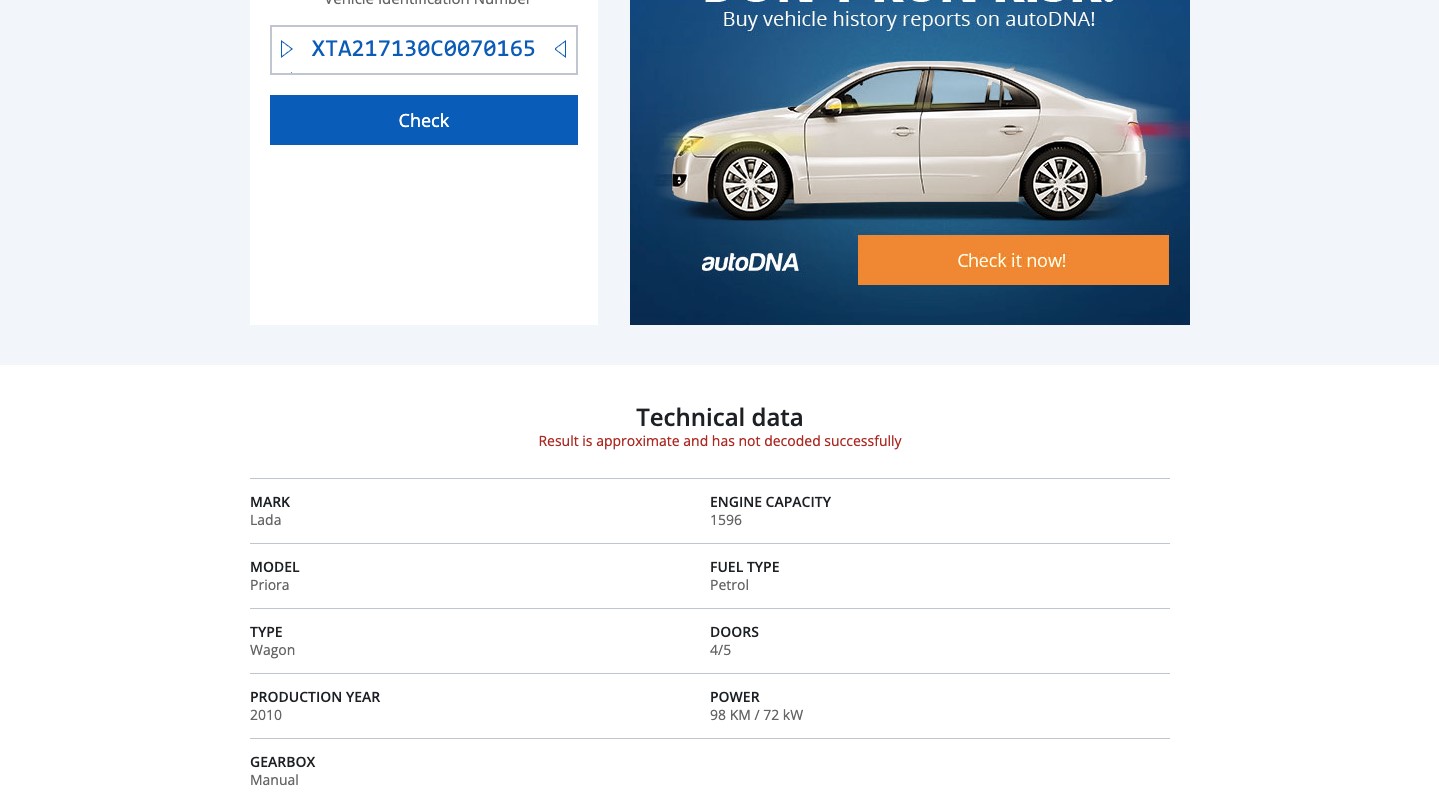Select the Lada mark value

tap(266, 520)
